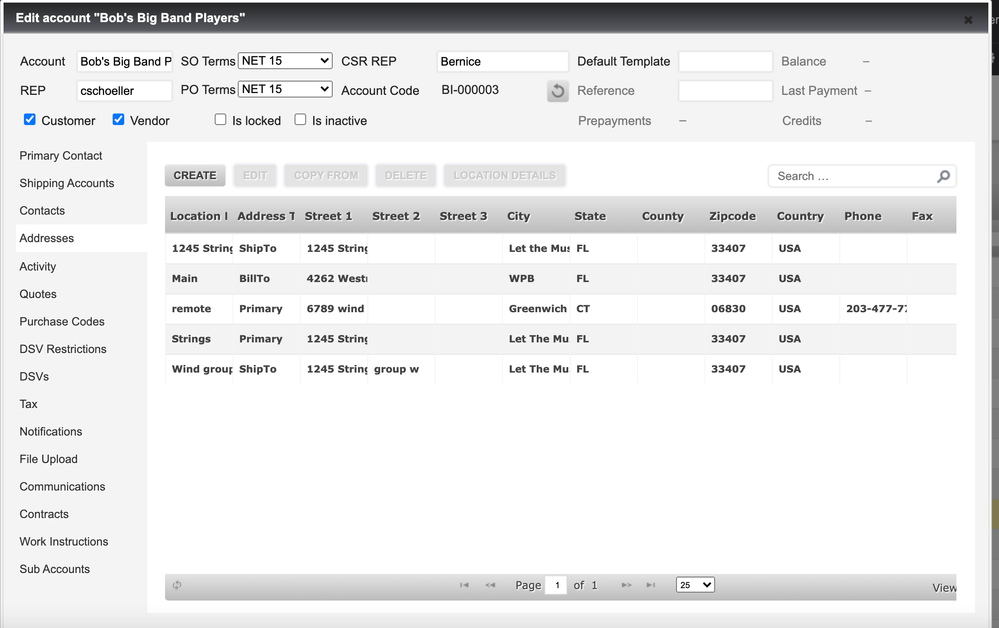Click the Account name input field
The image size is (999, 628).
pos(124,62)
